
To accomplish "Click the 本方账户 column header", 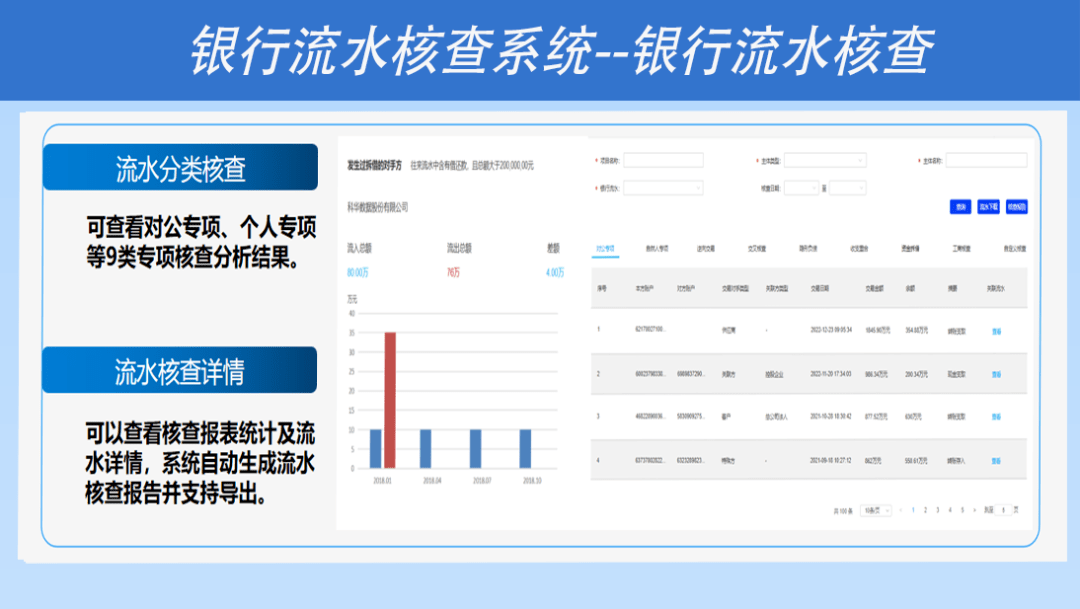I will coord(645,289).
